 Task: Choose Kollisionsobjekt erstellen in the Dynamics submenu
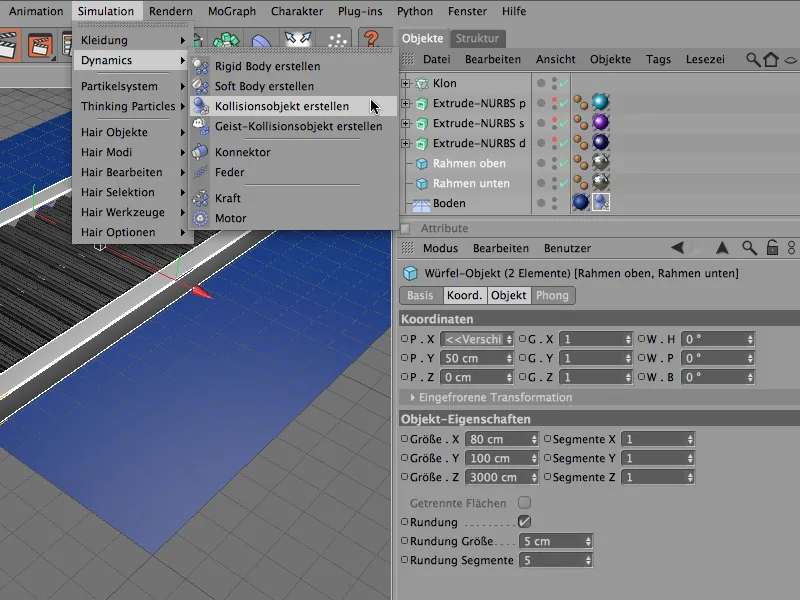281,106
